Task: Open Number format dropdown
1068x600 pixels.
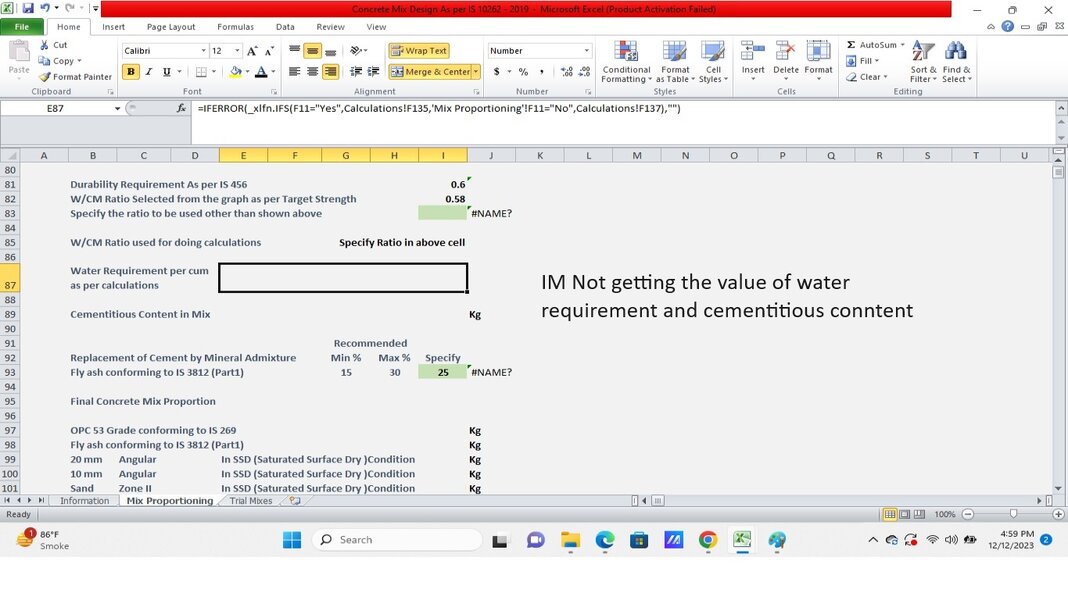Action: (x=586, y=51)
